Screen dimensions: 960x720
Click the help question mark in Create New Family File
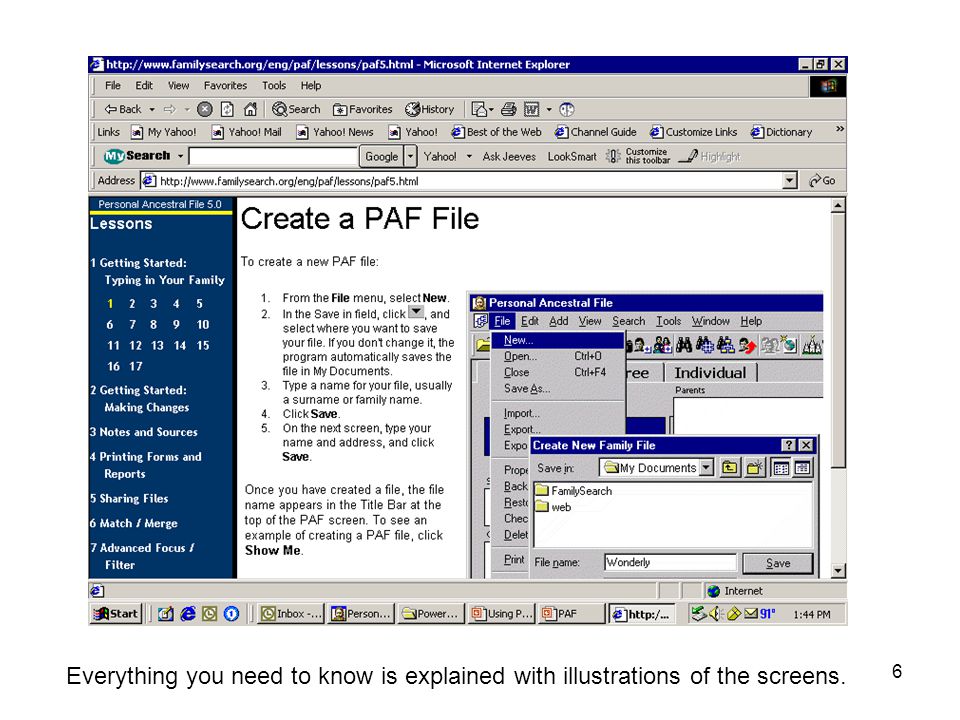click(x=789, y=445)
